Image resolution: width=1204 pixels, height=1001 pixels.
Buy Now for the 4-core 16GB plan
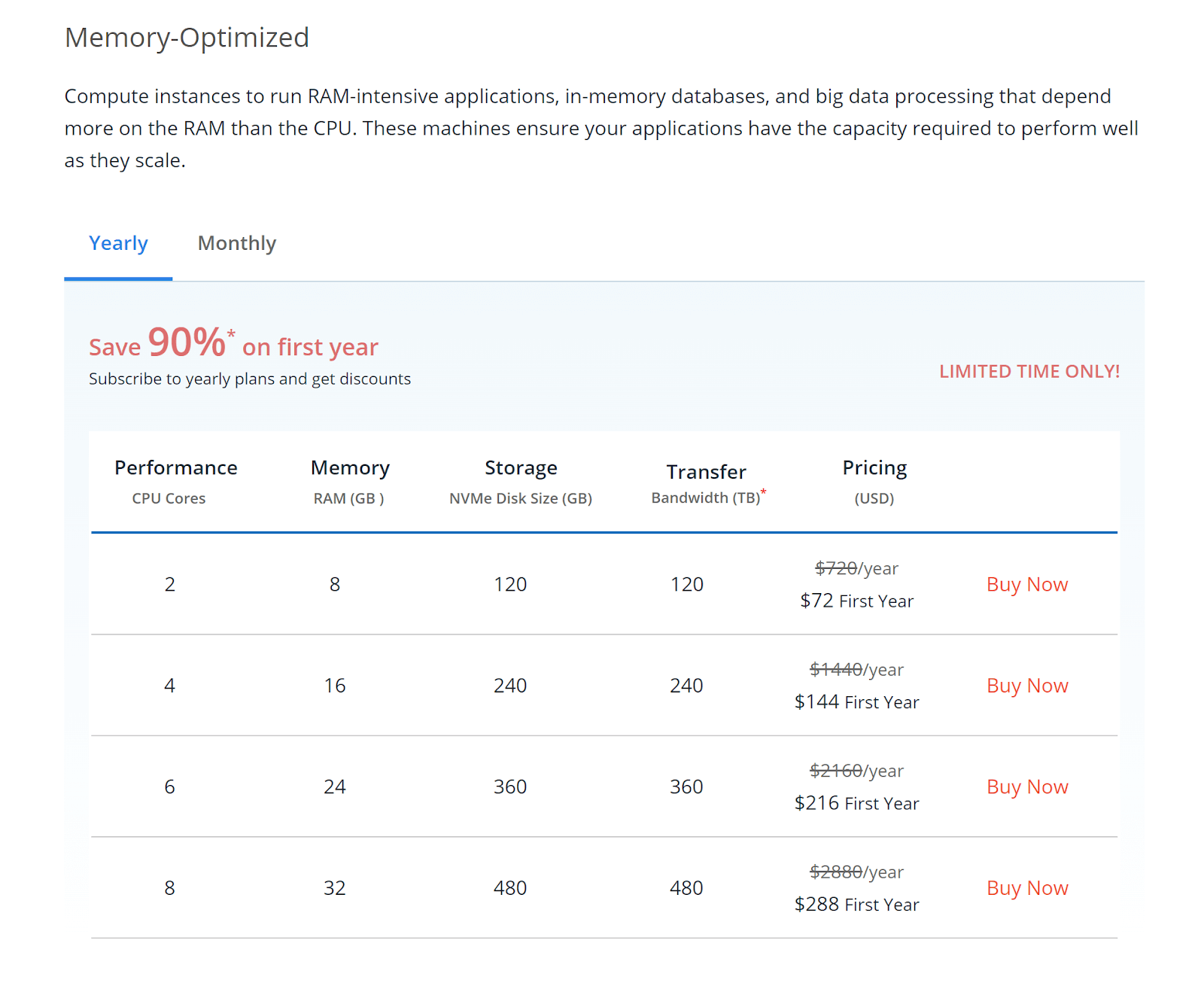[1027, 686]
